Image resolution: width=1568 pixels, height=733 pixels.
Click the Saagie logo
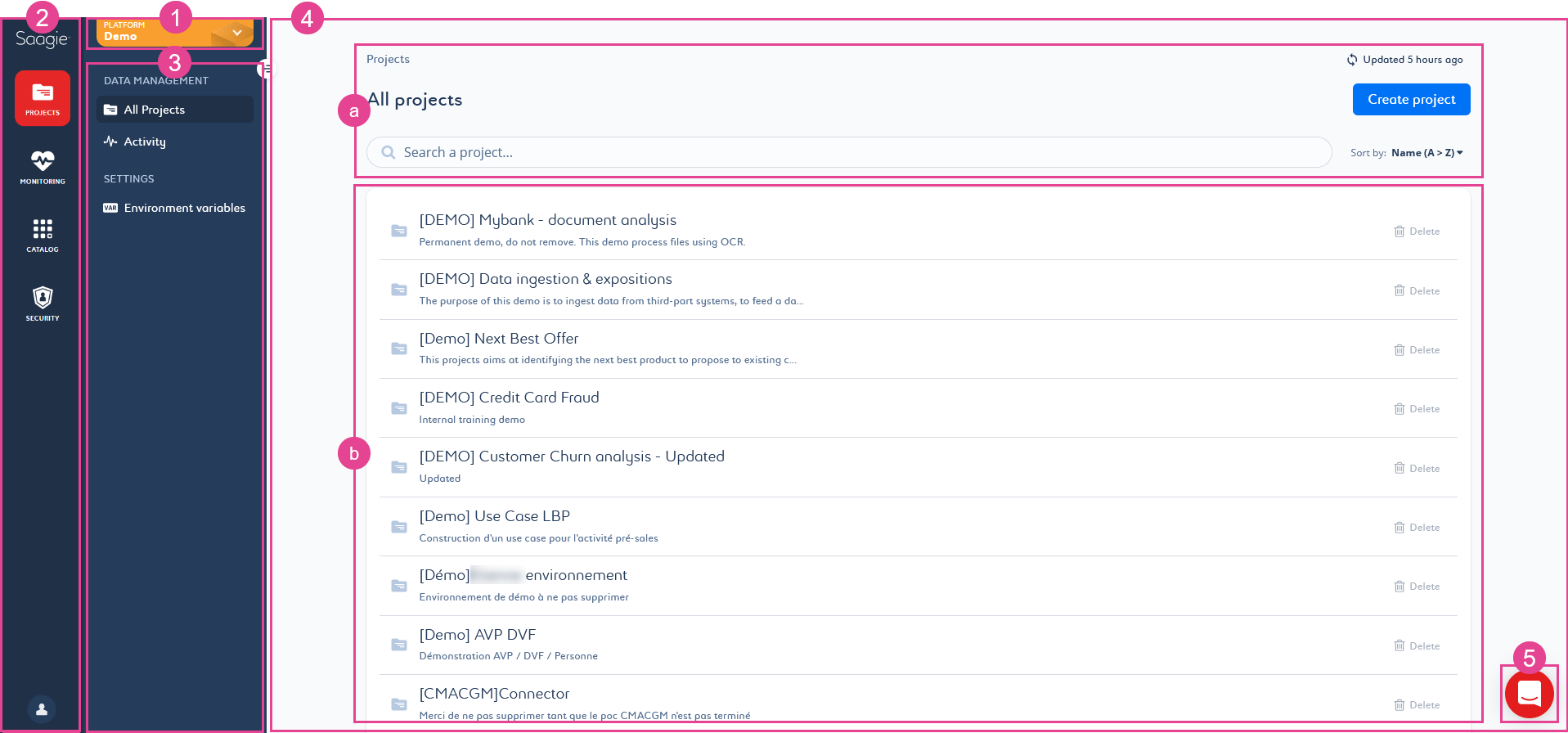click(x=43, y=39)
